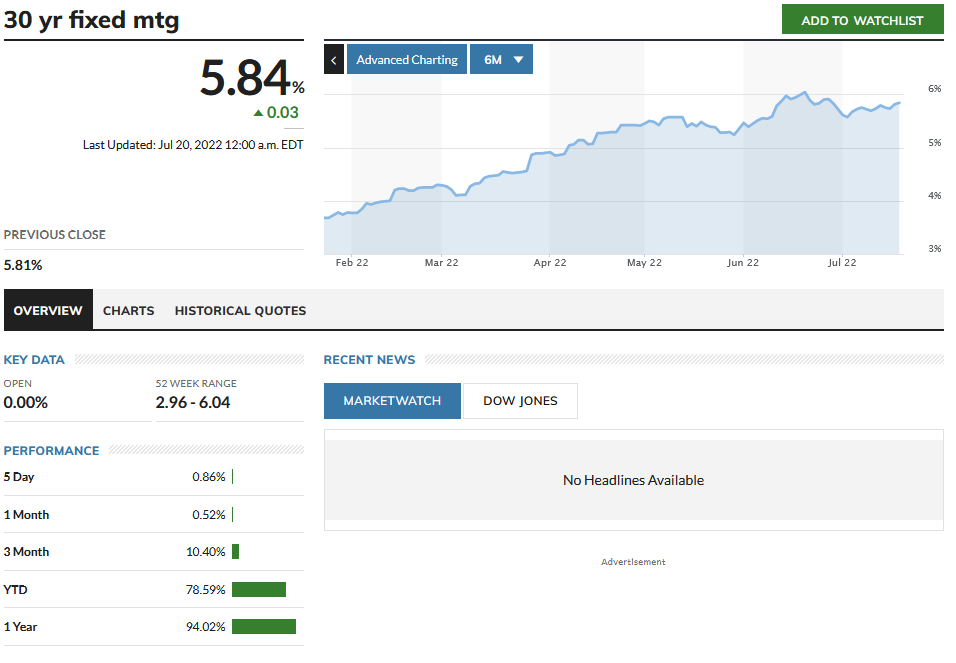Image resolution: width=956 pixels, height=663 pixels.
Task: Click the Recent News section heading
Action: coord(369,359)
